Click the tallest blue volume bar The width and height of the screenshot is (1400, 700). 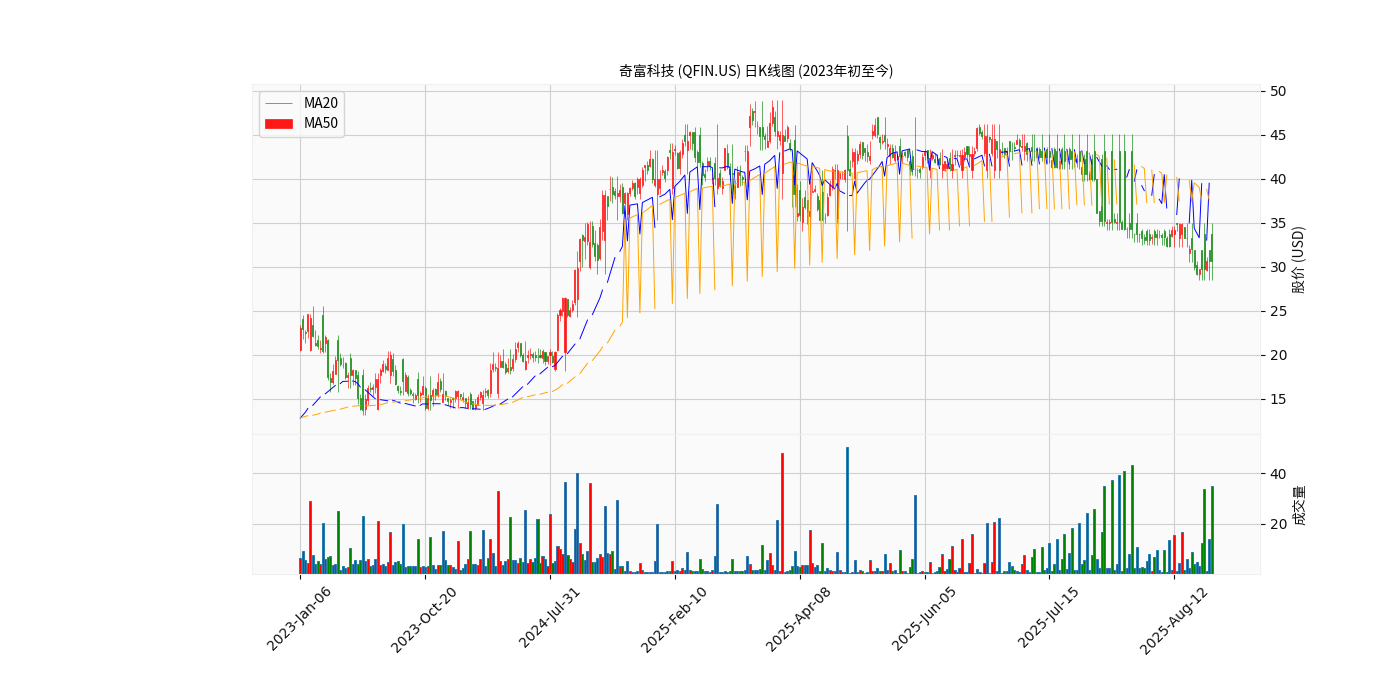[847, 510]
